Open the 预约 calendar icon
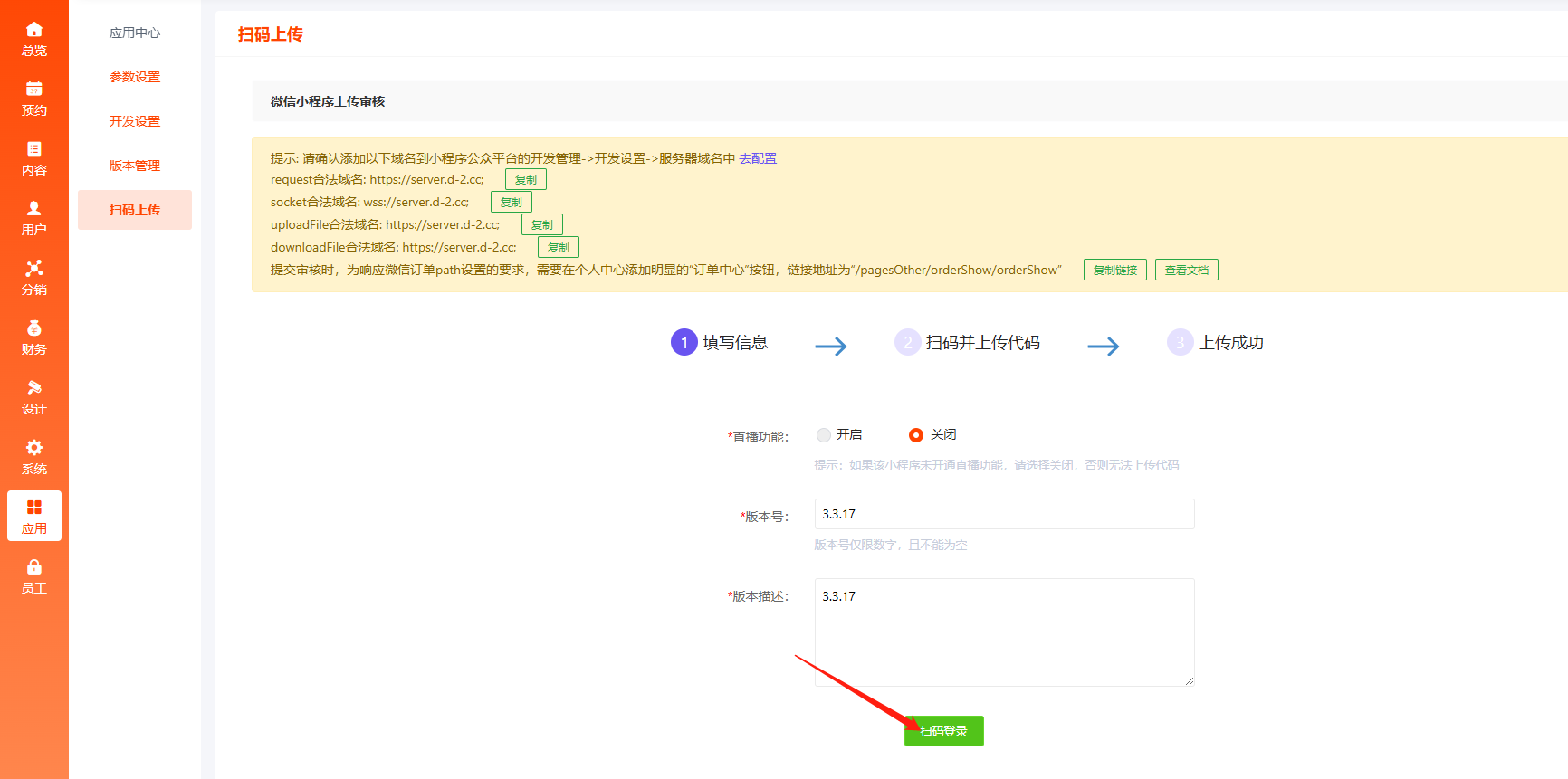1568x779 pixels. click(x=33, y=90)
